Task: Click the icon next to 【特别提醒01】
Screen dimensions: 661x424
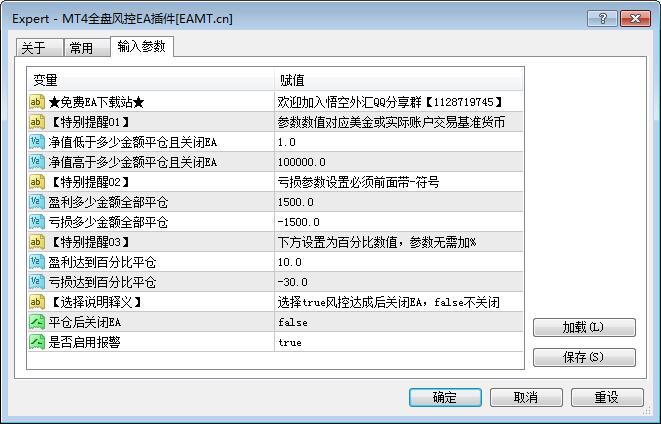Action: (x=37, y=122)
